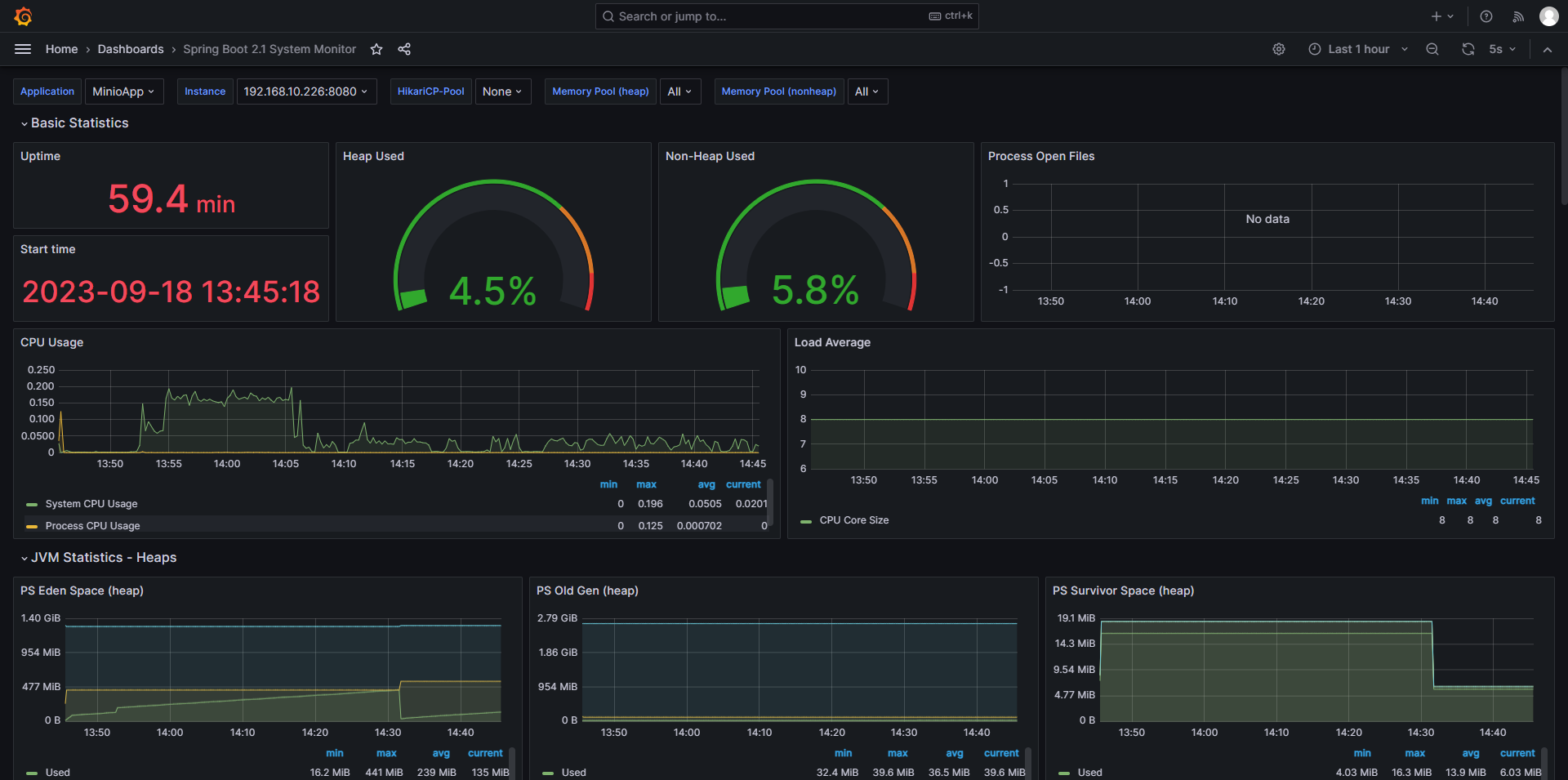Toggle Used series in PS Eden Space legend

pos(58,772)
